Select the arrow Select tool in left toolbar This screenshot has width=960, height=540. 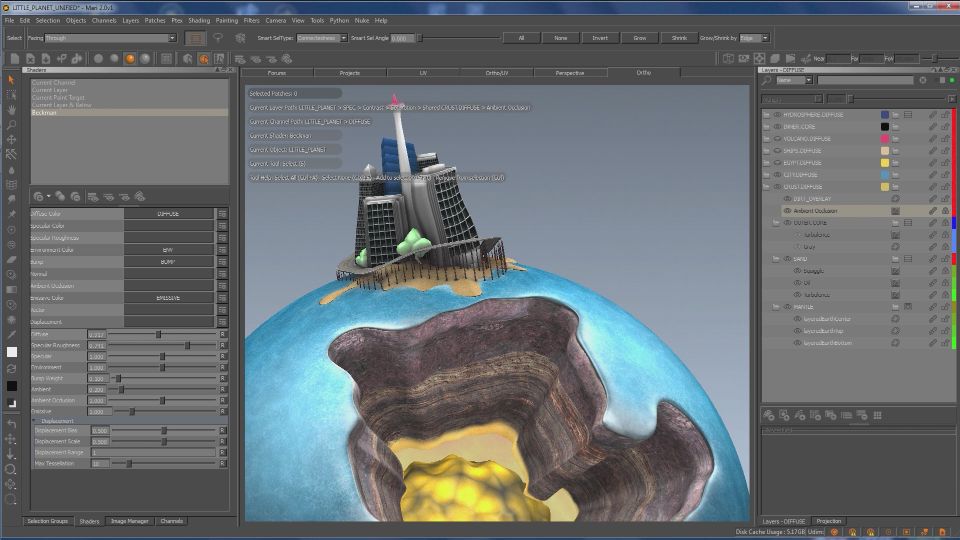coord(11,80)
